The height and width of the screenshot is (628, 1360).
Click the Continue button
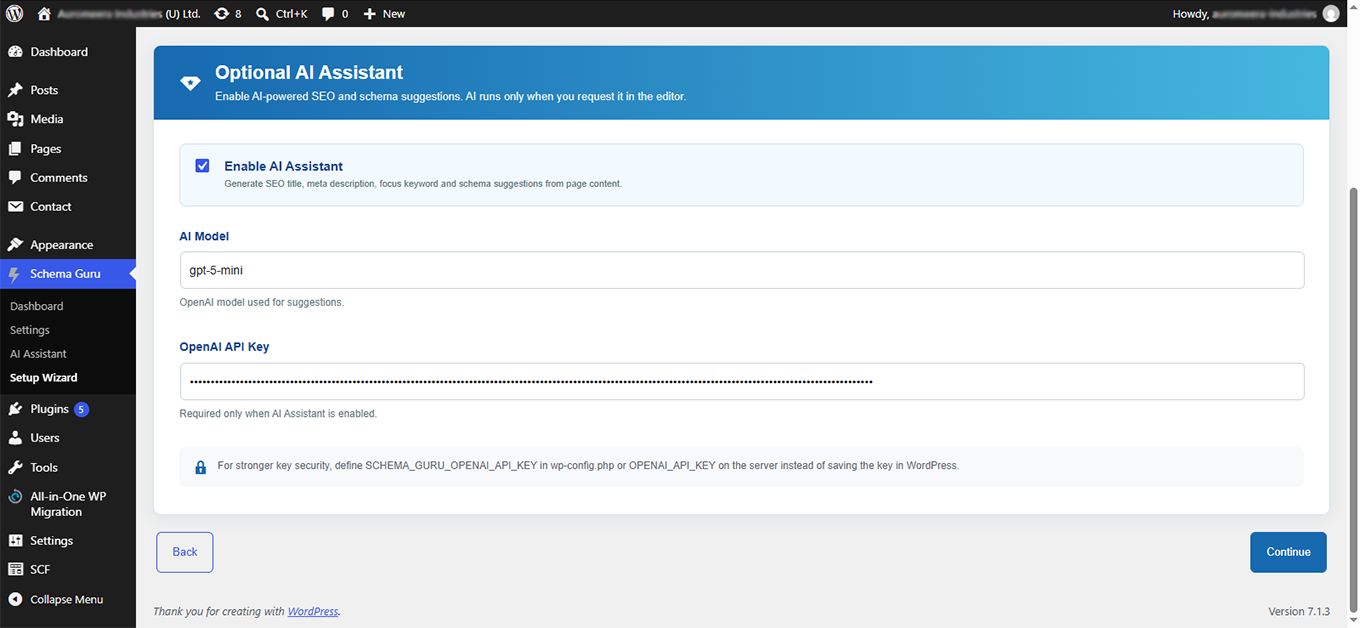[1288, 552]
